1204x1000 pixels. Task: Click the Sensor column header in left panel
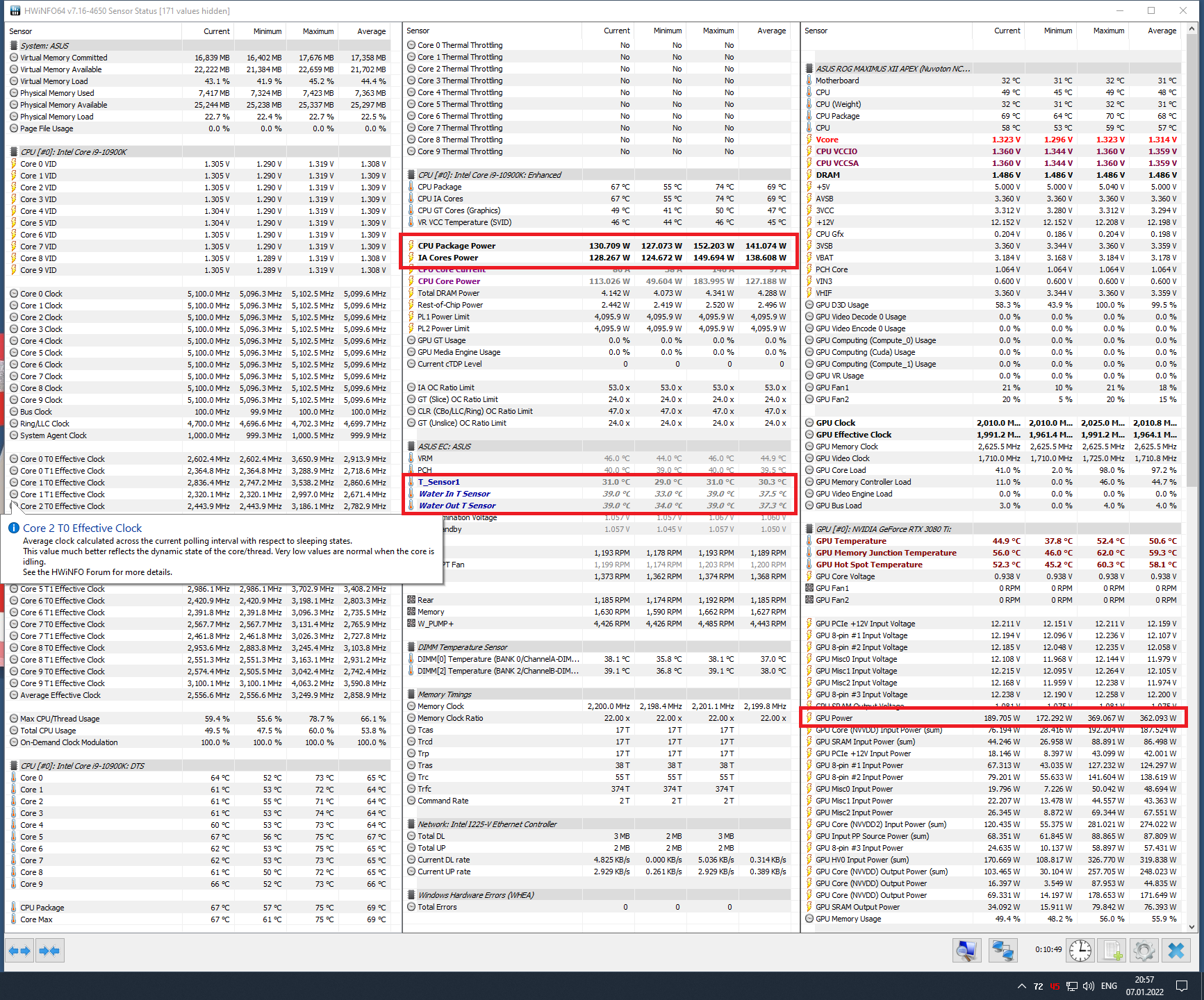point(94,31)
